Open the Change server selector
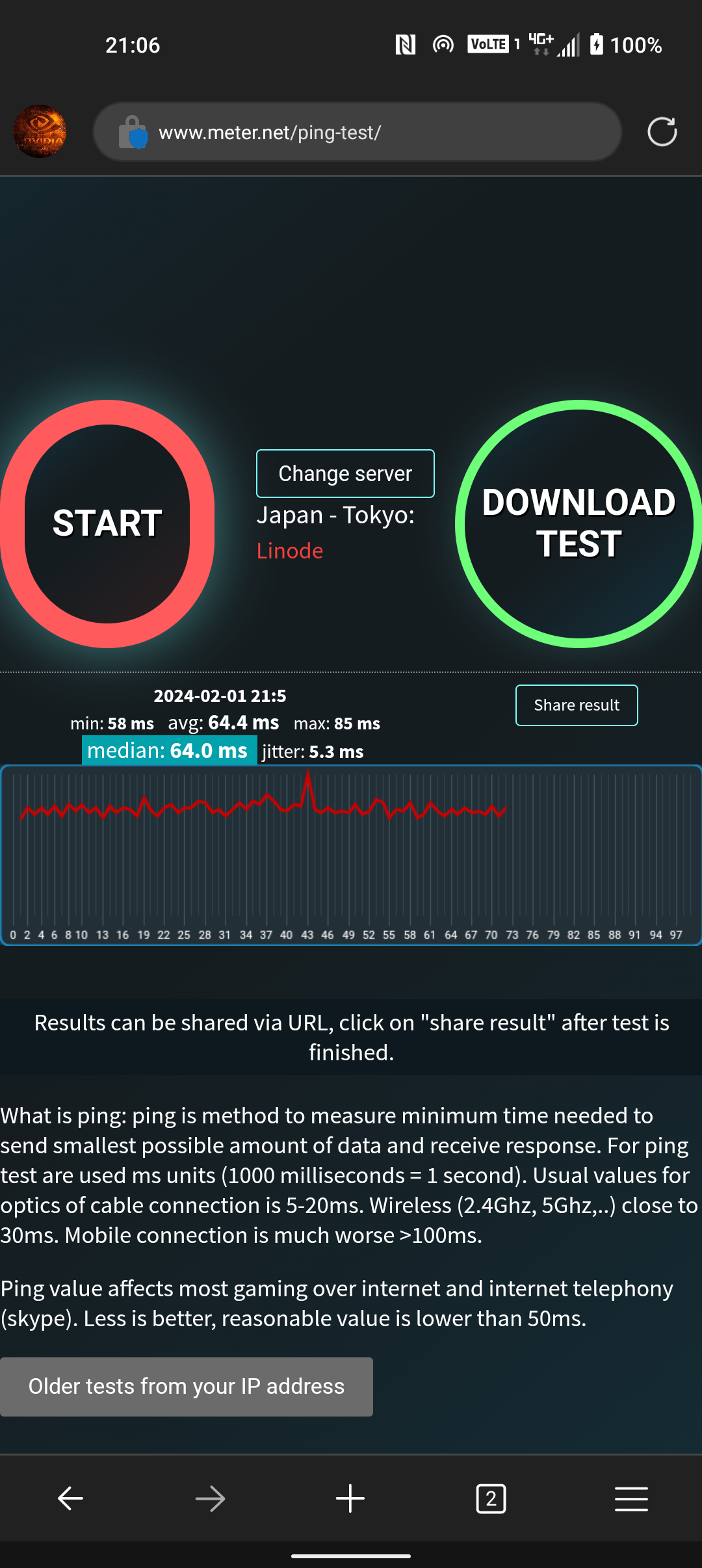 345,473
